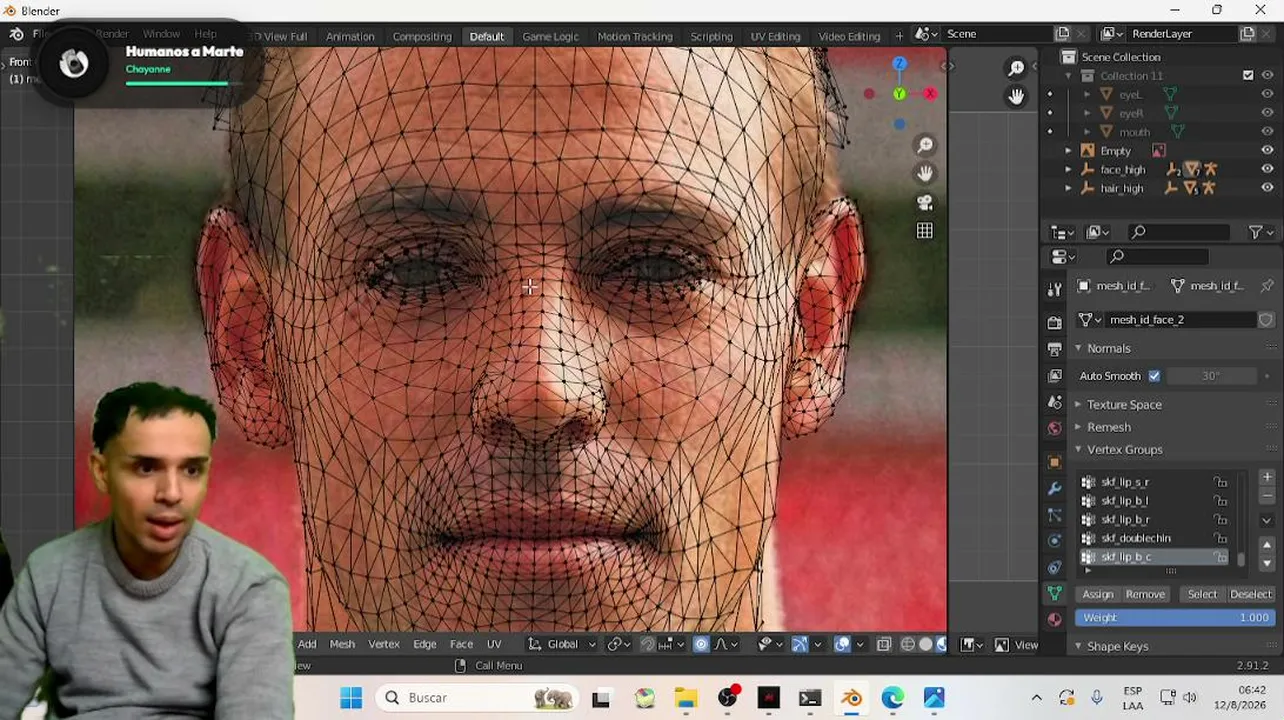Add a vertex group with the plus button
The image size is (1284, 720).
coord(1267,478)
